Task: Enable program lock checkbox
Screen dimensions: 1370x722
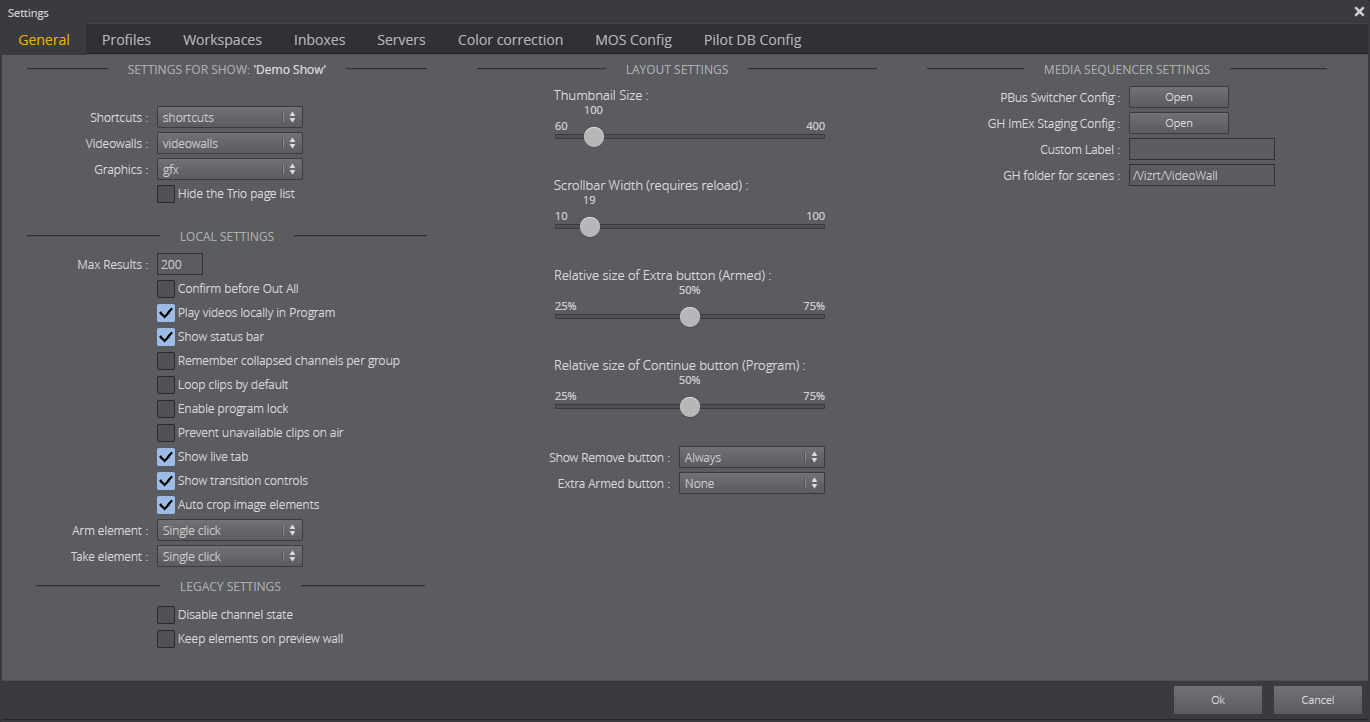Action: tap(166, 409)
